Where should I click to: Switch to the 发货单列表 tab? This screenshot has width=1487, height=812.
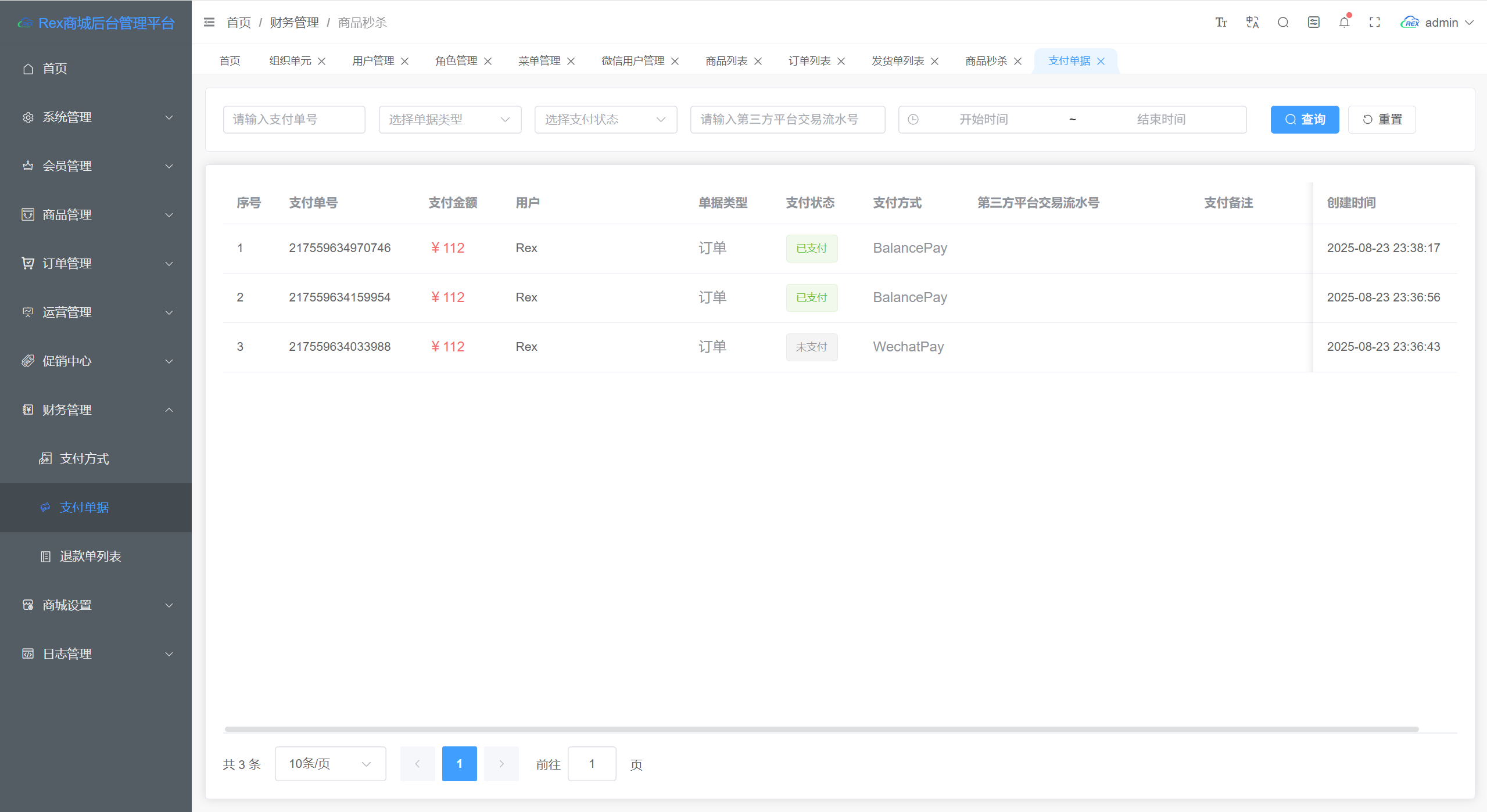point(898,61)
